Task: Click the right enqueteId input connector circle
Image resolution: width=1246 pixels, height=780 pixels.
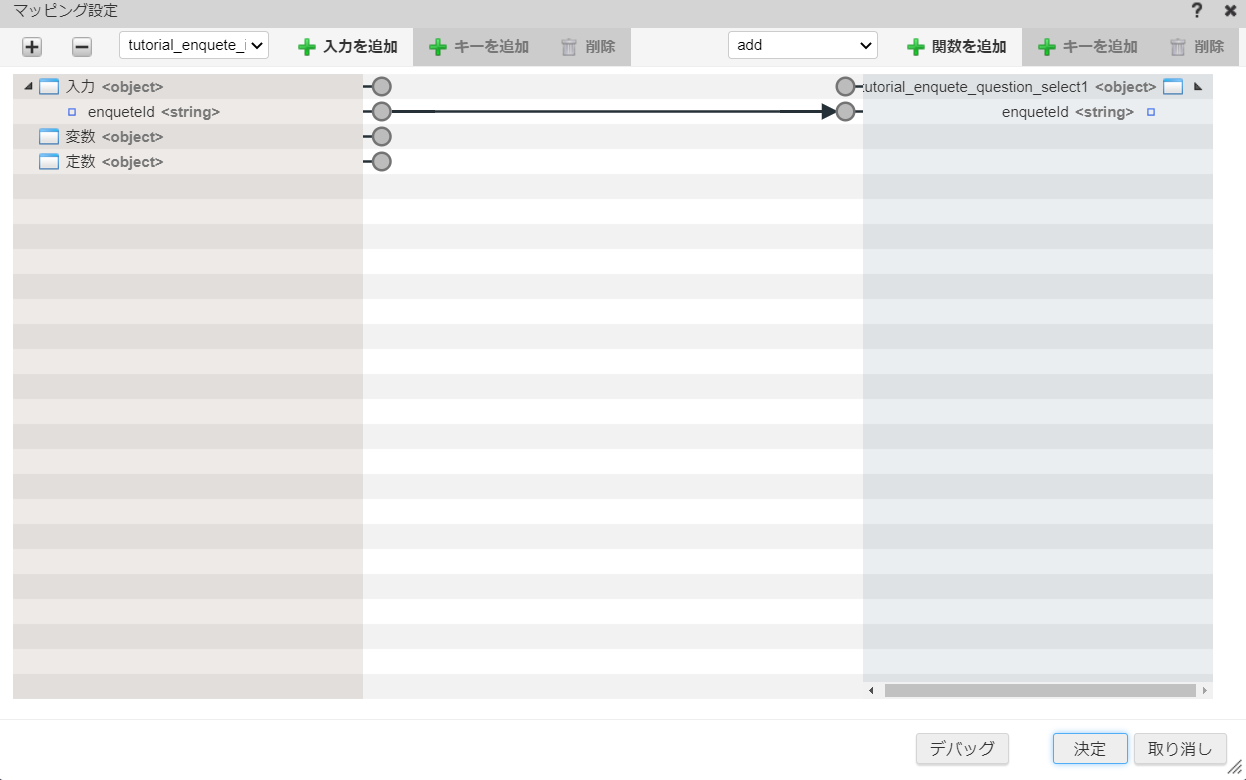Action: click(x=845, y=112)
